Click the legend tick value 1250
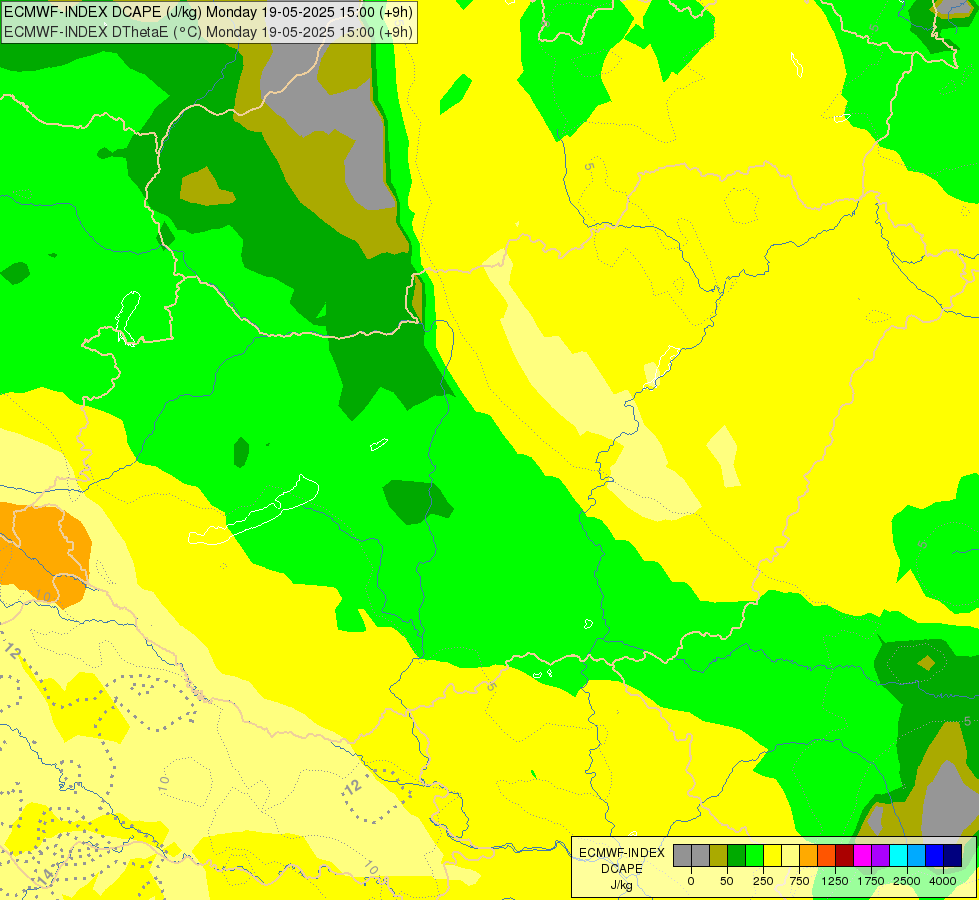The image size is (979, 900). tap(835, 881)
